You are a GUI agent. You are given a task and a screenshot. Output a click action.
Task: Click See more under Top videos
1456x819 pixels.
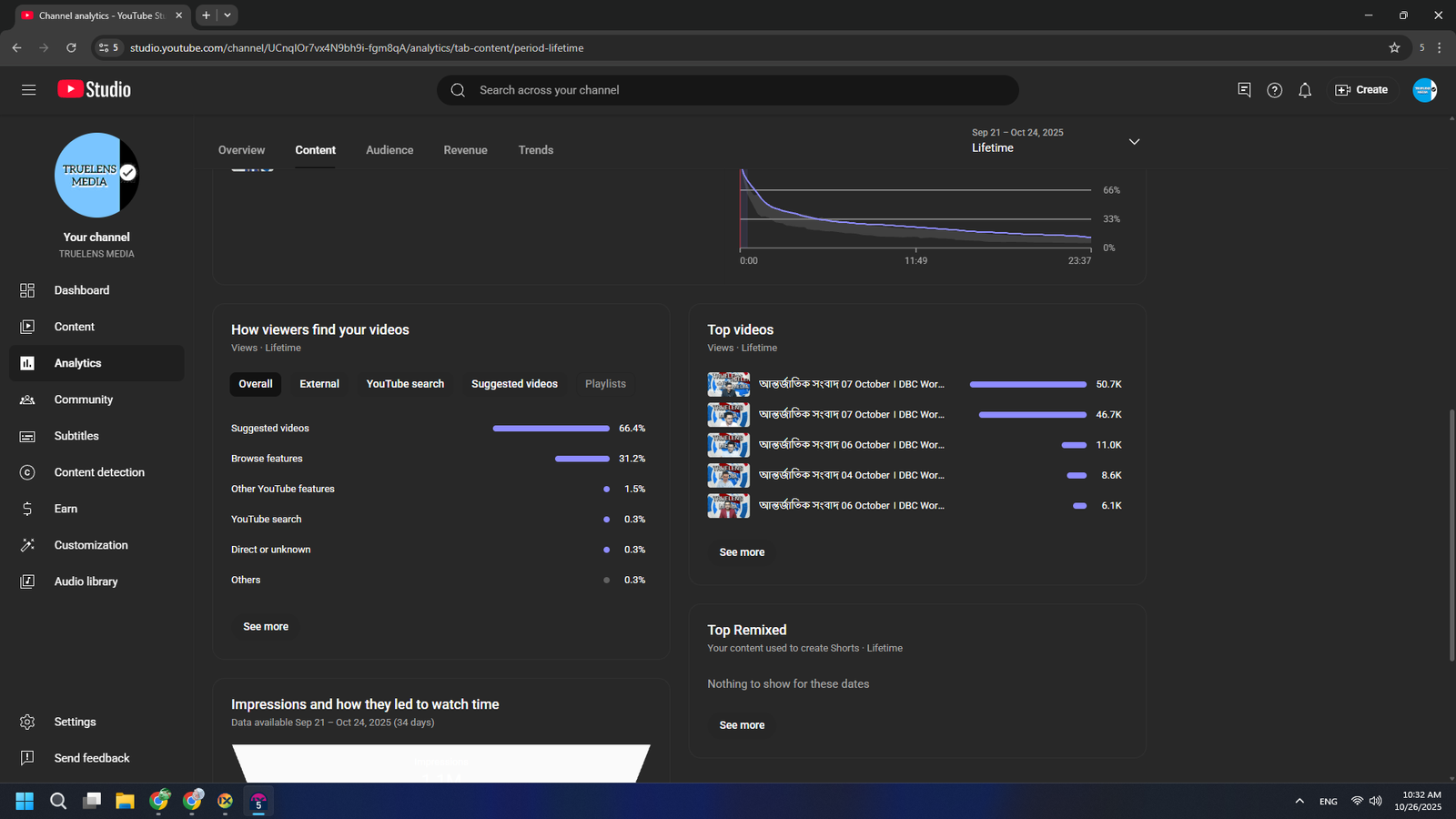pos(742,552)
